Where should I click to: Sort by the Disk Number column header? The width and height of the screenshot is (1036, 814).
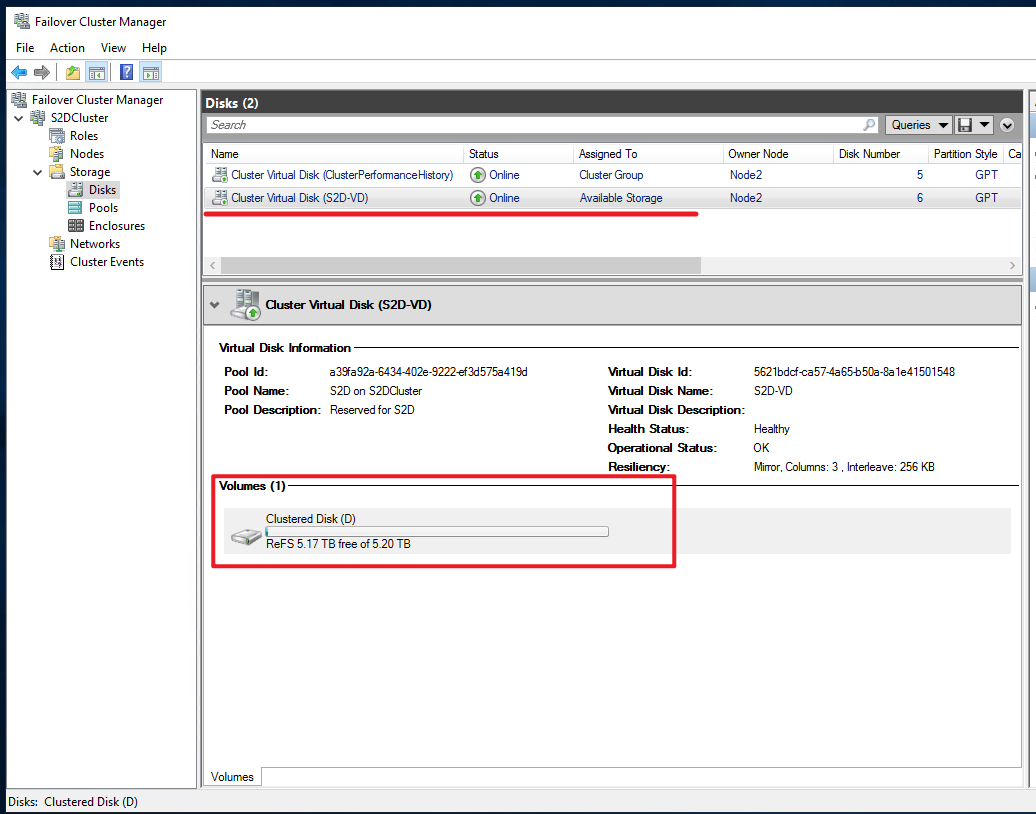(880, 154)
